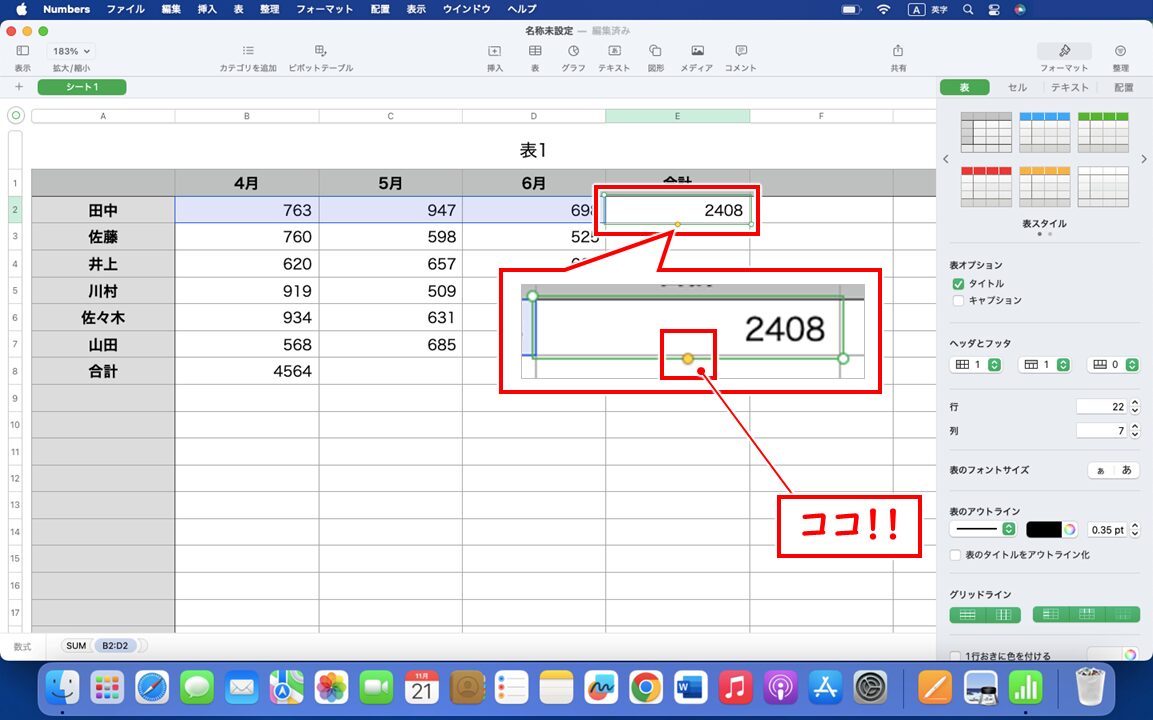
Task: Add a comment with the コメント icon
Action: (739, 52)
